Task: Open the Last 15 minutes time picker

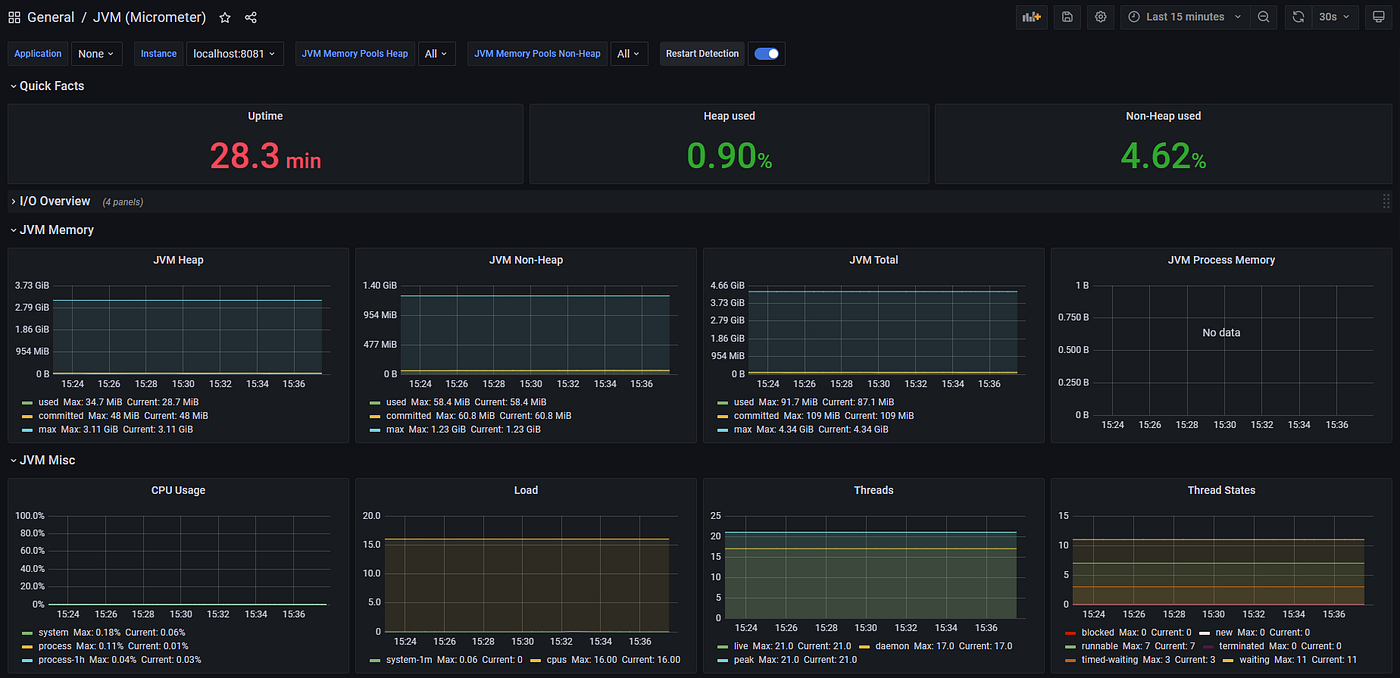Action: (x=1185, y=17)
